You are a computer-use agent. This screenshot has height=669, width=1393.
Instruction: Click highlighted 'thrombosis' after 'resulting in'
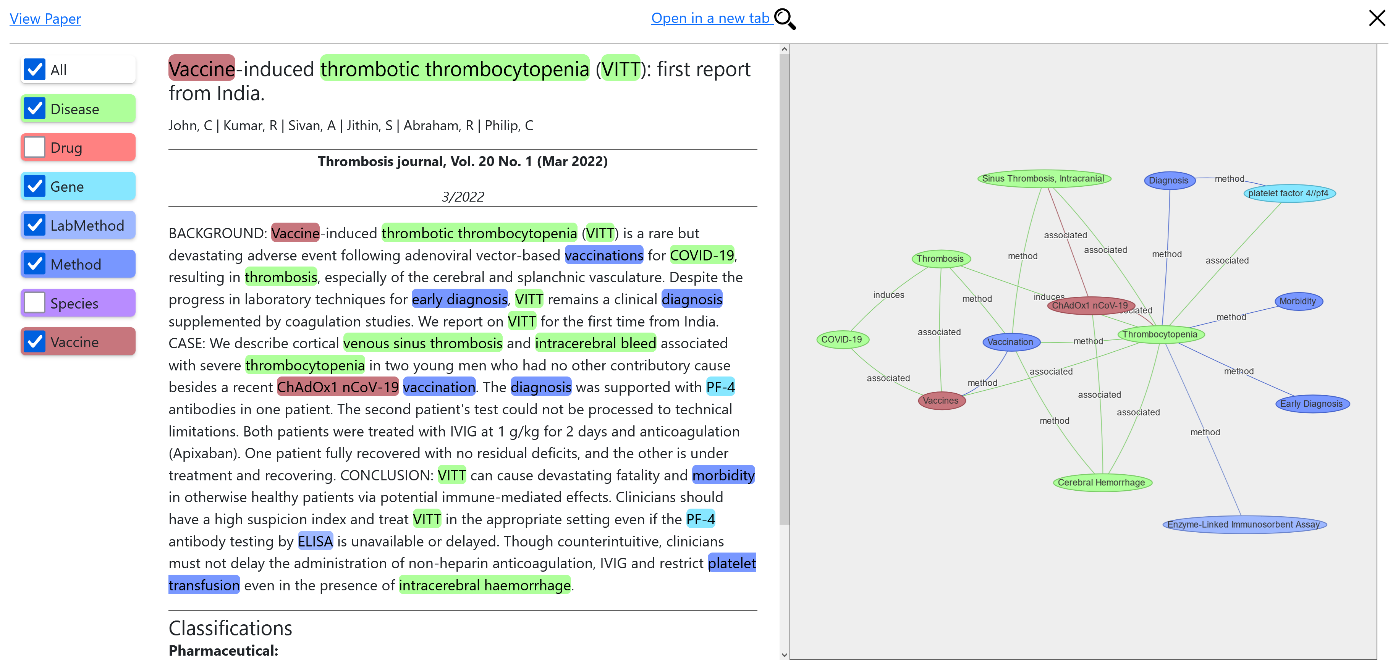(281, 277)
